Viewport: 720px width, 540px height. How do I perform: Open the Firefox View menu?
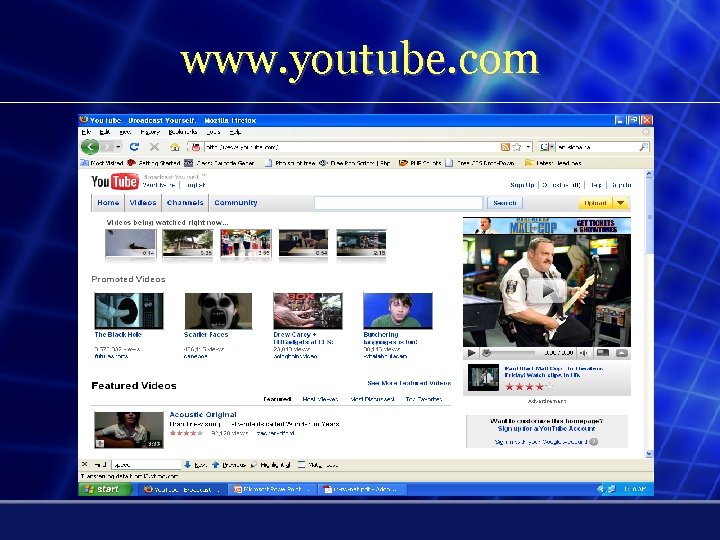tap(125, 132)
